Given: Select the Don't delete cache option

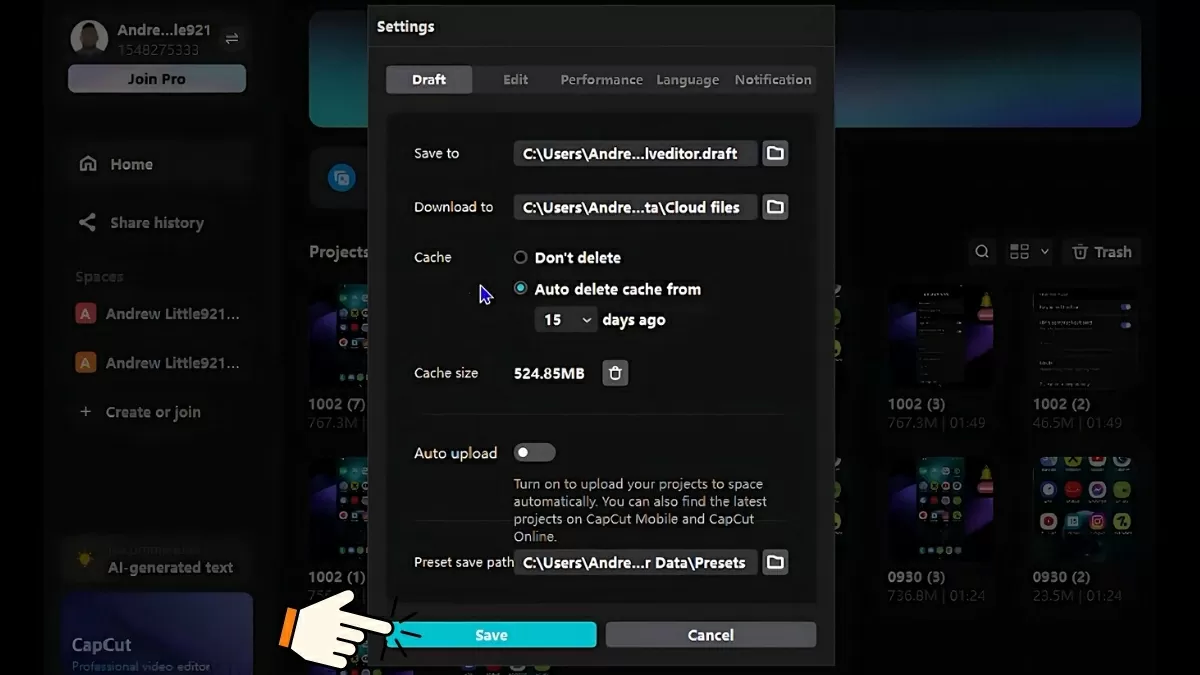Looking at the screenshot, I should tap(521, 257).
